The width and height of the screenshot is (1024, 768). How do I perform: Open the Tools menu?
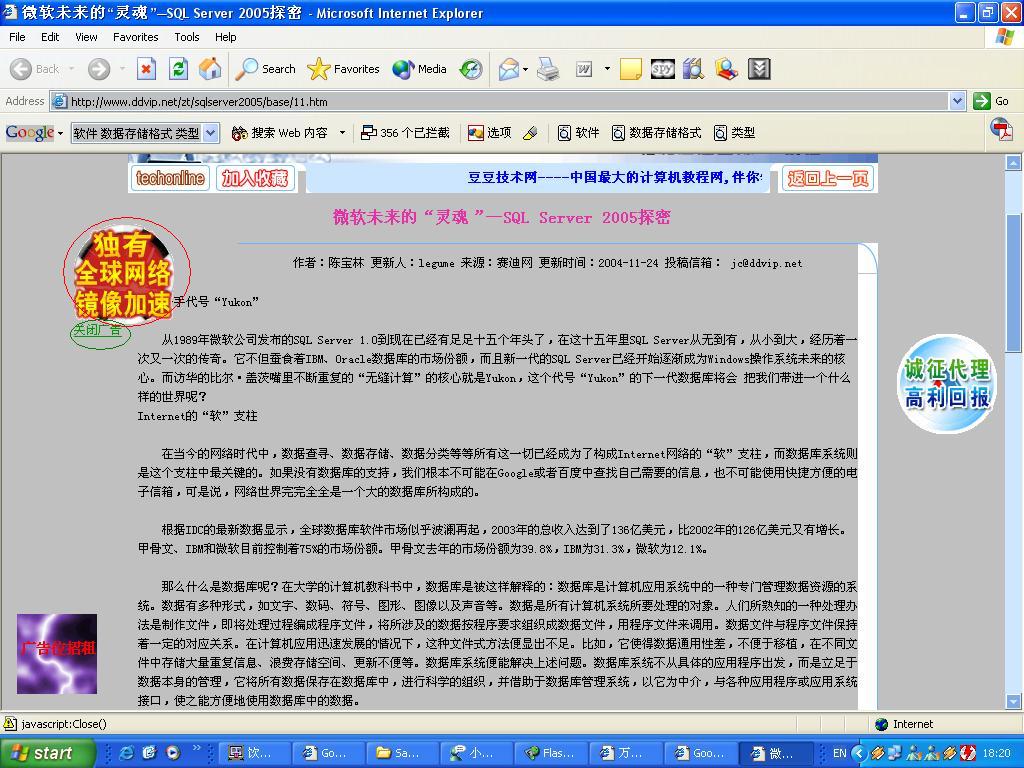(x=187, y=37)
